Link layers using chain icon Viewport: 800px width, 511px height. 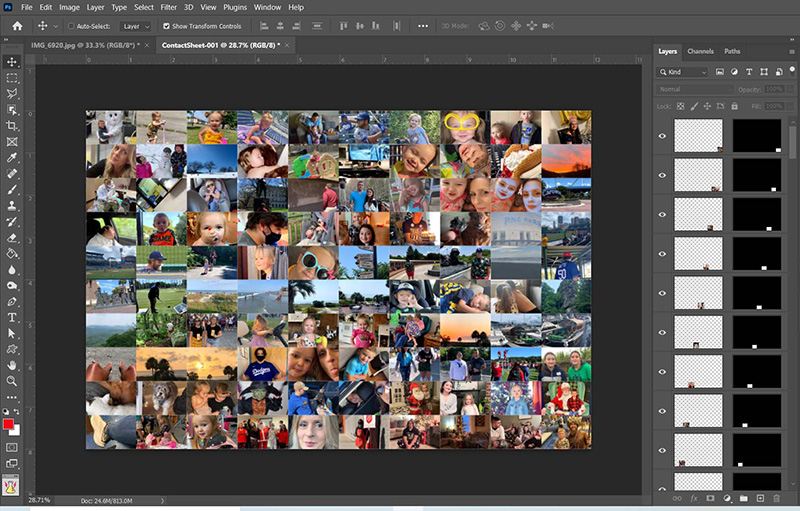677,498
